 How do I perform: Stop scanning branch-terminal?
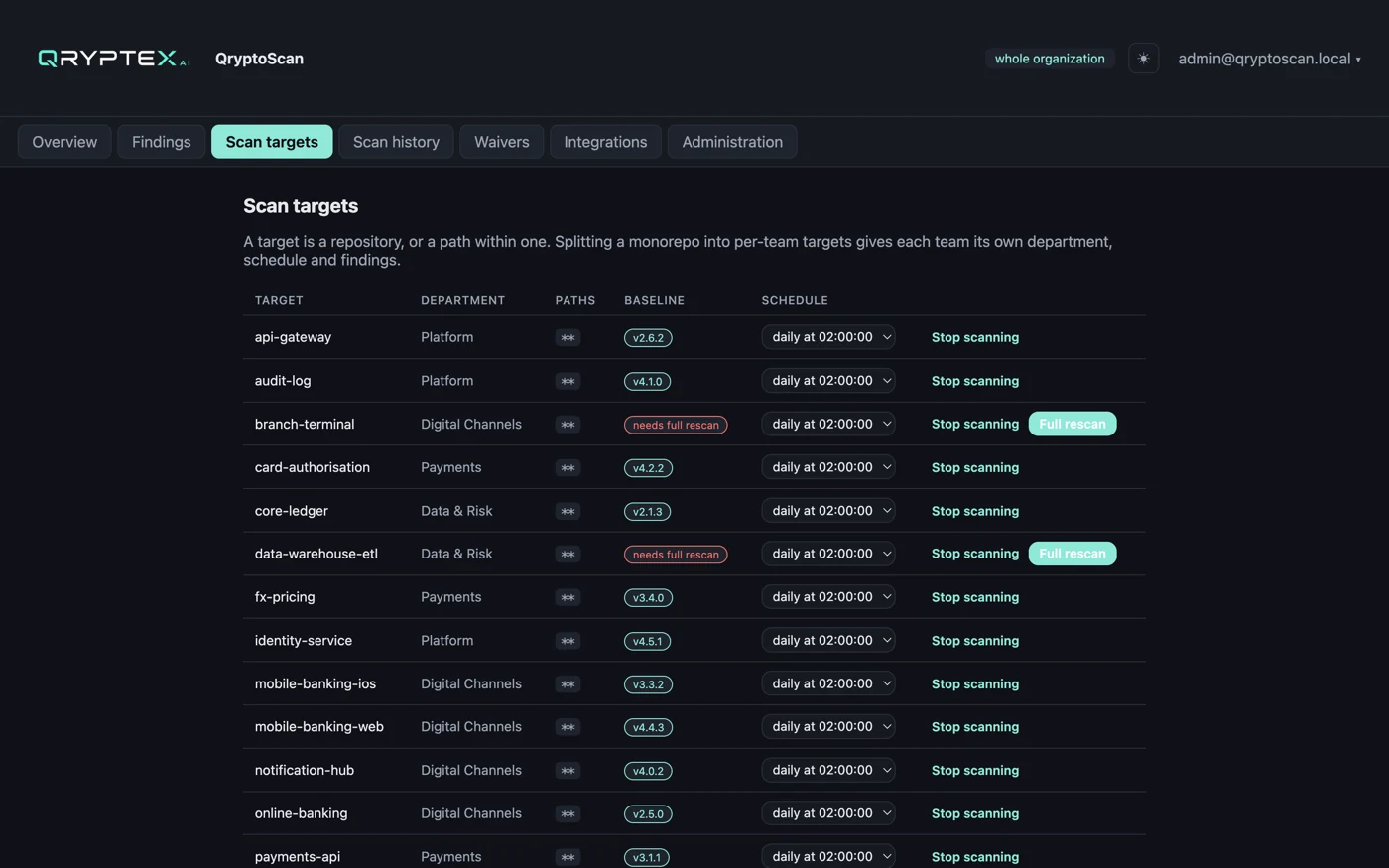(974, 424)
